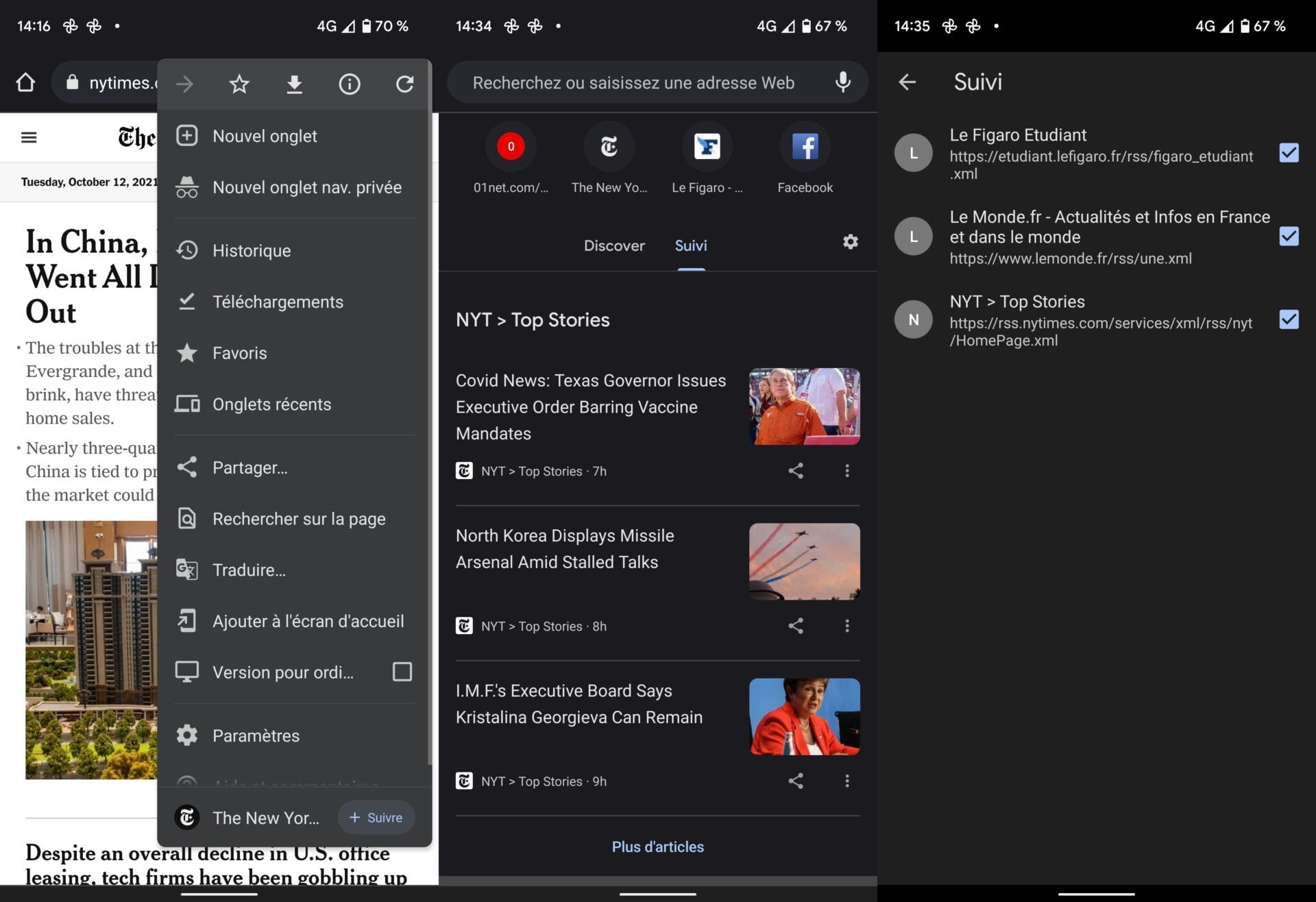Click the bookmark star icon in menu toolbar

[x=239, y=84]
